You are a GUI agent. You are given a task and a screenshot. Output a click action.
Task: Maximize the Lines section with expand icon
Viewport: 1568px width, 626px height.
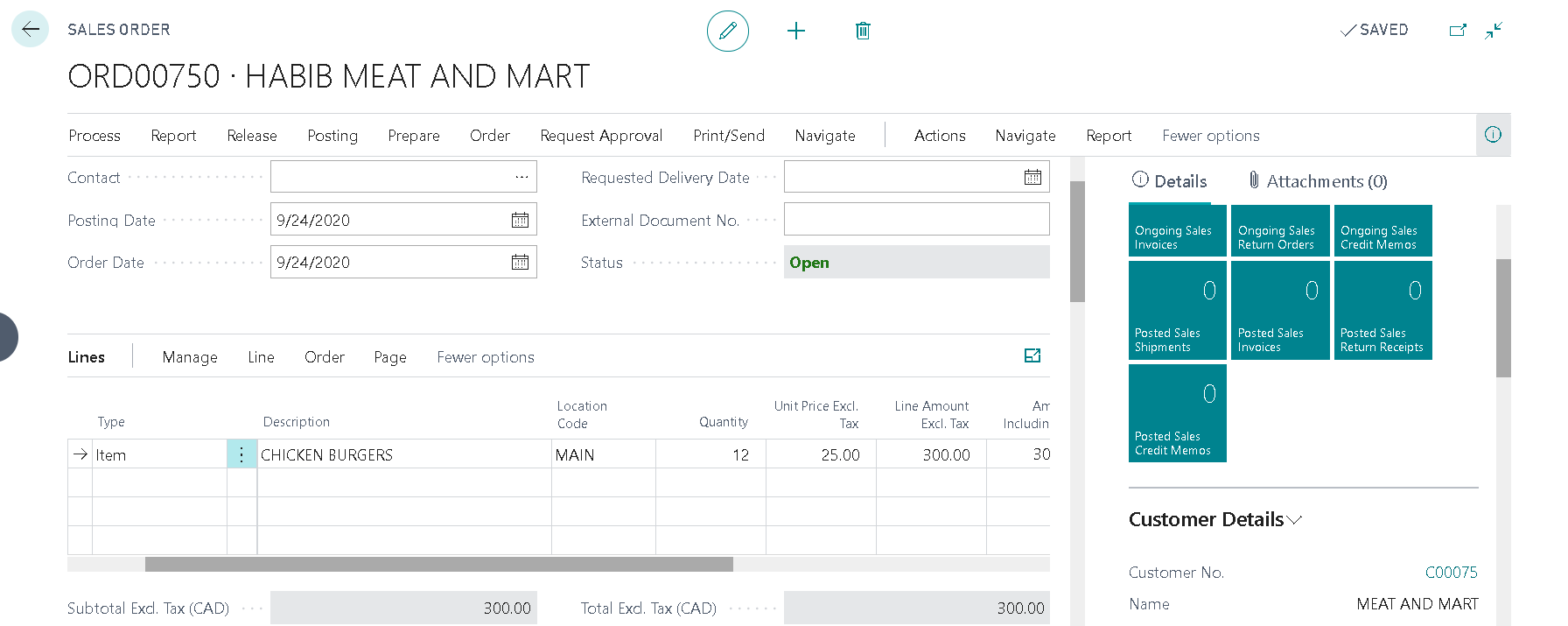pyautogui.click(x=1032, y=355)
